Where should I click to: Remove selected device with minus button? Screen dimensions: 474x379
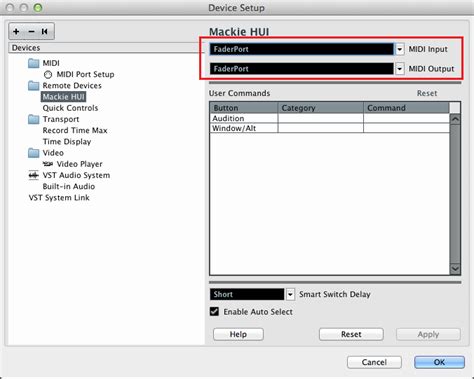(31, 32)
